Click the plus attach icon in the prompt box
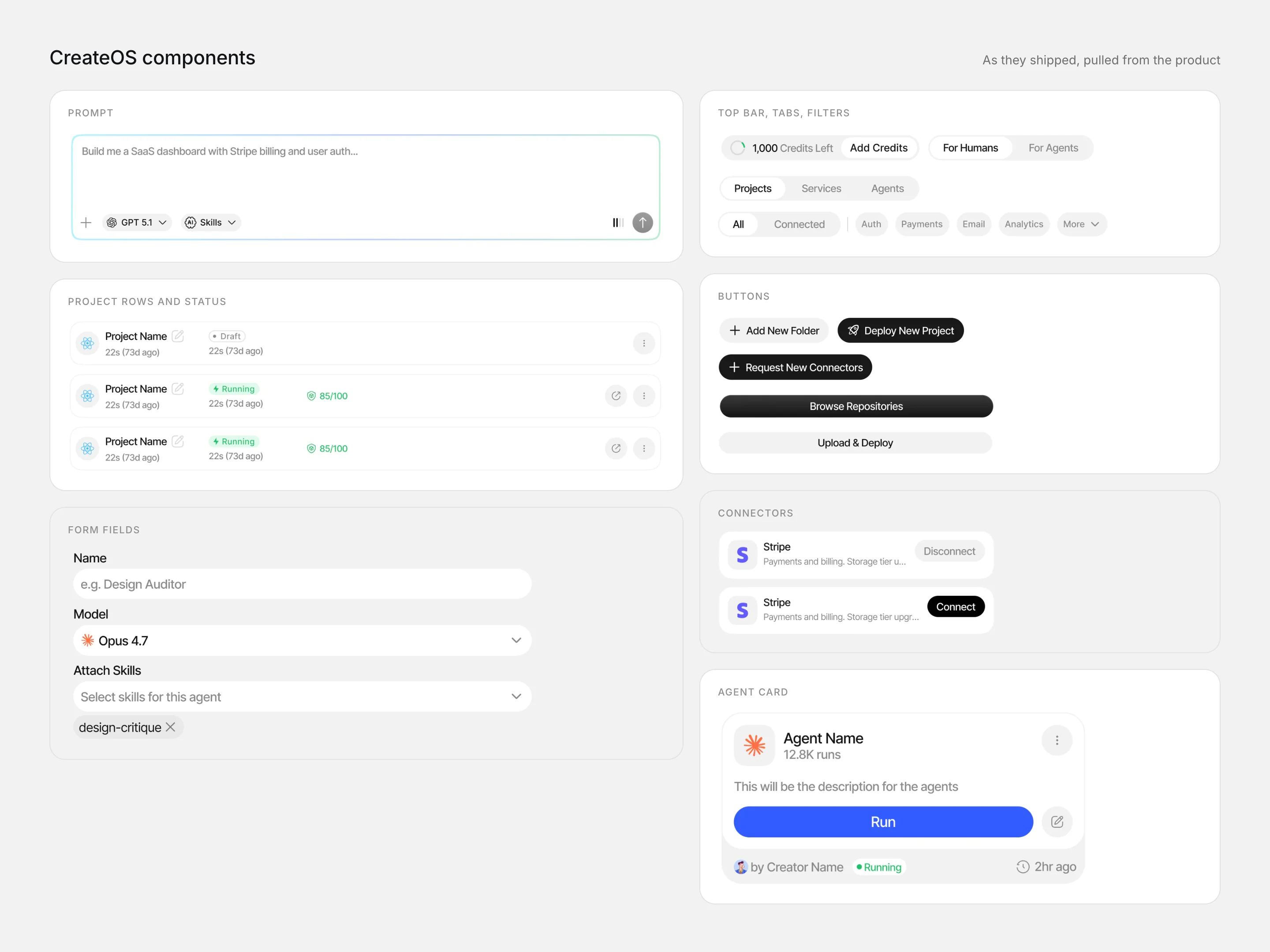Screen dimensions: 1270x952 click(x=86, y=223)
